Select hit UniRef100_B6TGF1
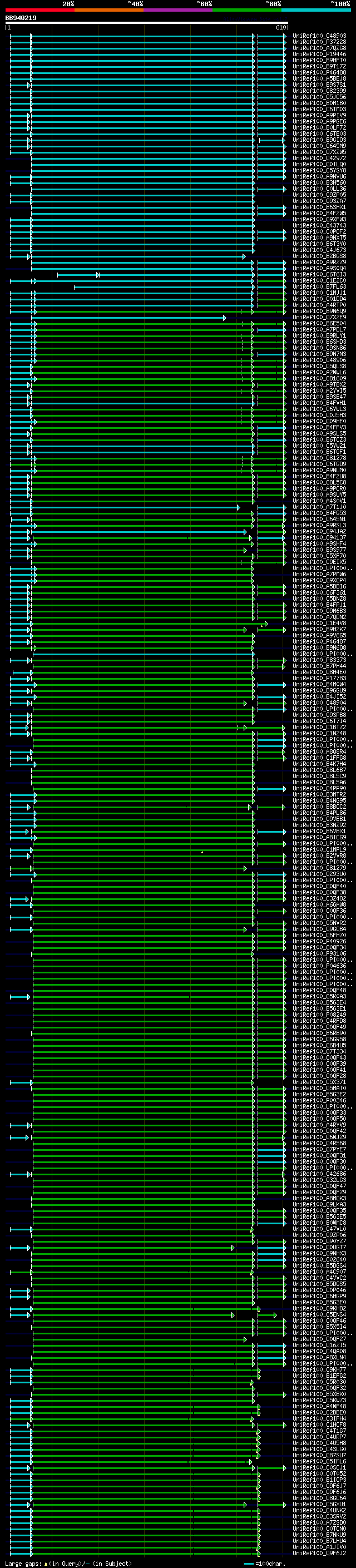 click(x=319, y=452)
